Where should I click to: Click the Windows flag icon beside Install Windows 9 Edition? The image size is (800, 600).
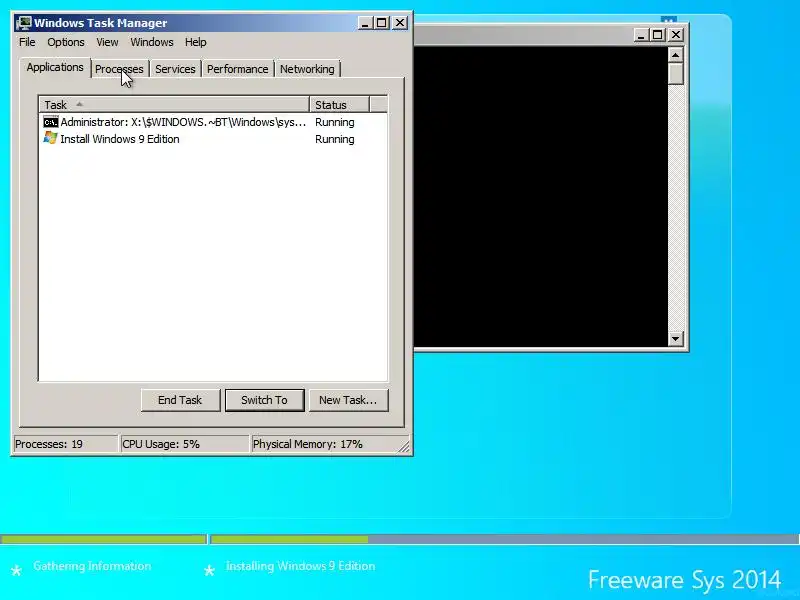click(51, 138)
